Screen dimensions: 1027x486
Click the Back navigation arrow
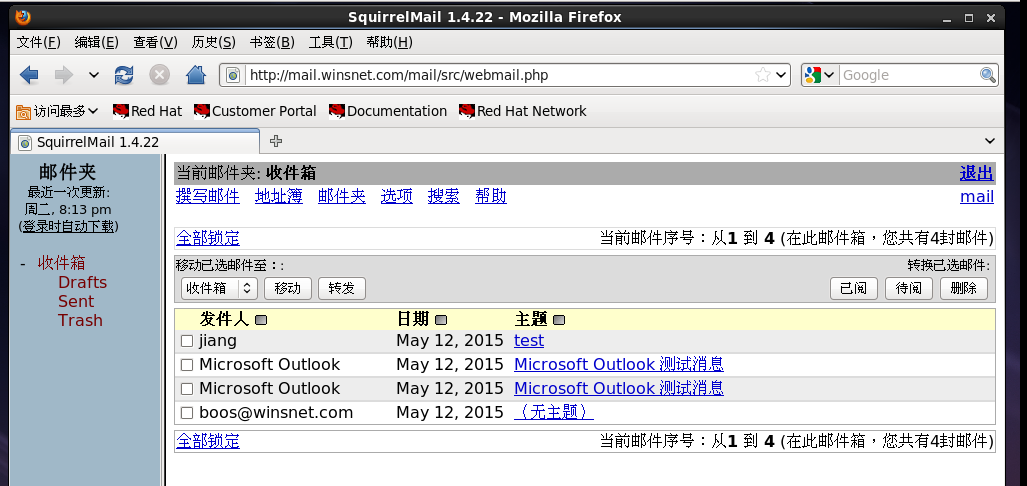coord(29,75)
